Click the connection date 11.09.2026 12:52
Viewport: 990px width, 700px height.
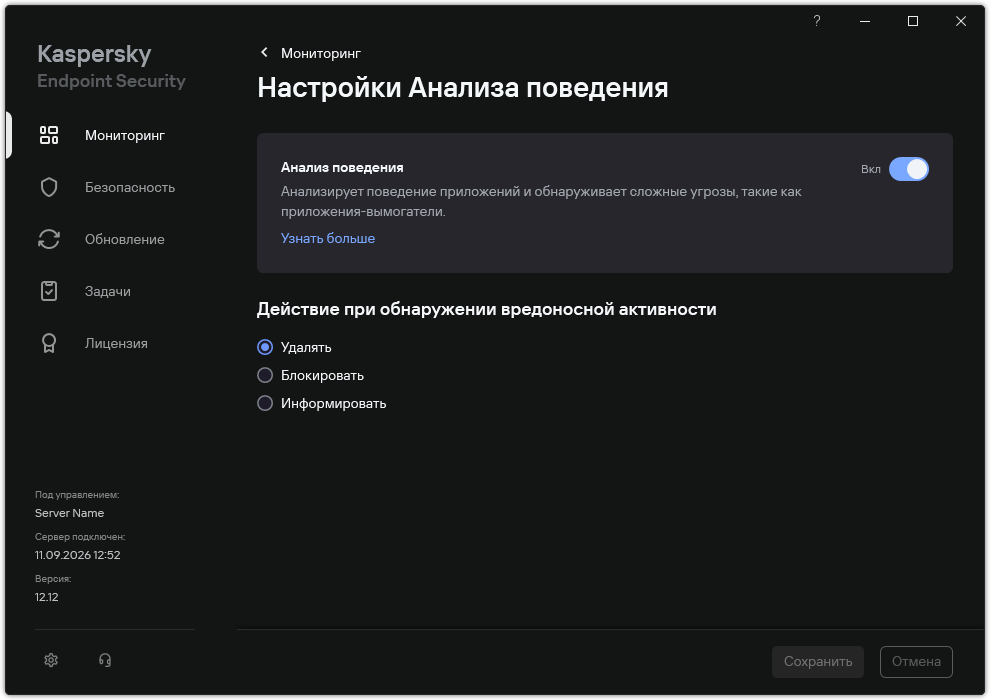click(78, 555)
